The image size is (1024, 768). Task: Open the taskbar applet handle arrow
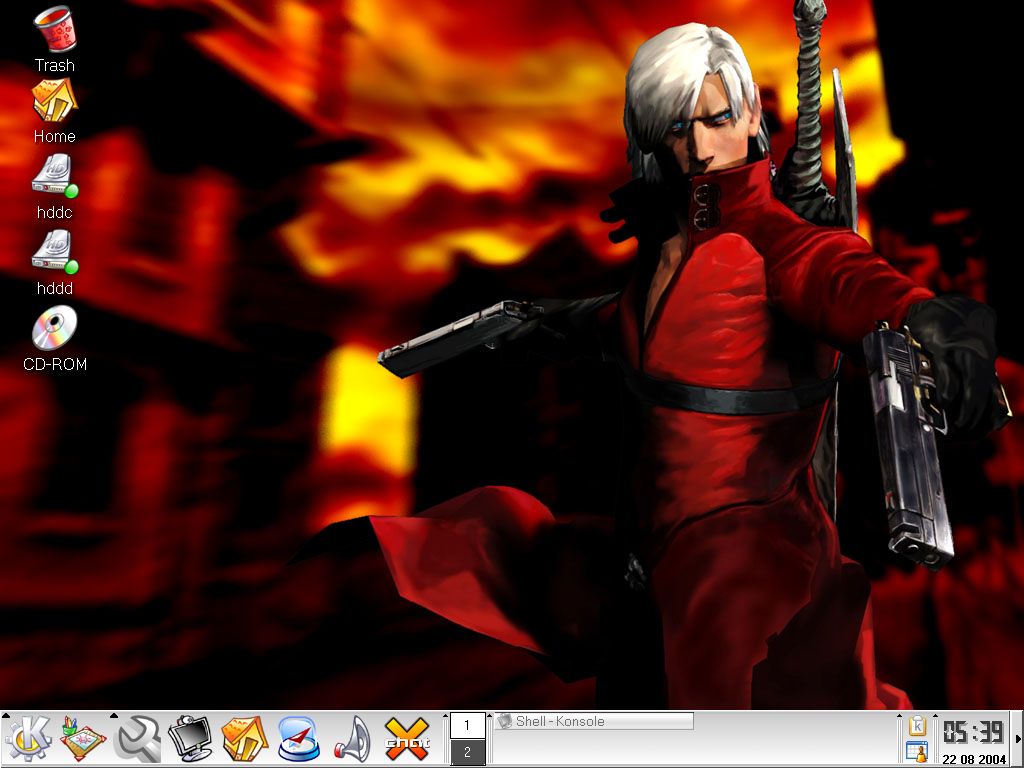point(490,716)
